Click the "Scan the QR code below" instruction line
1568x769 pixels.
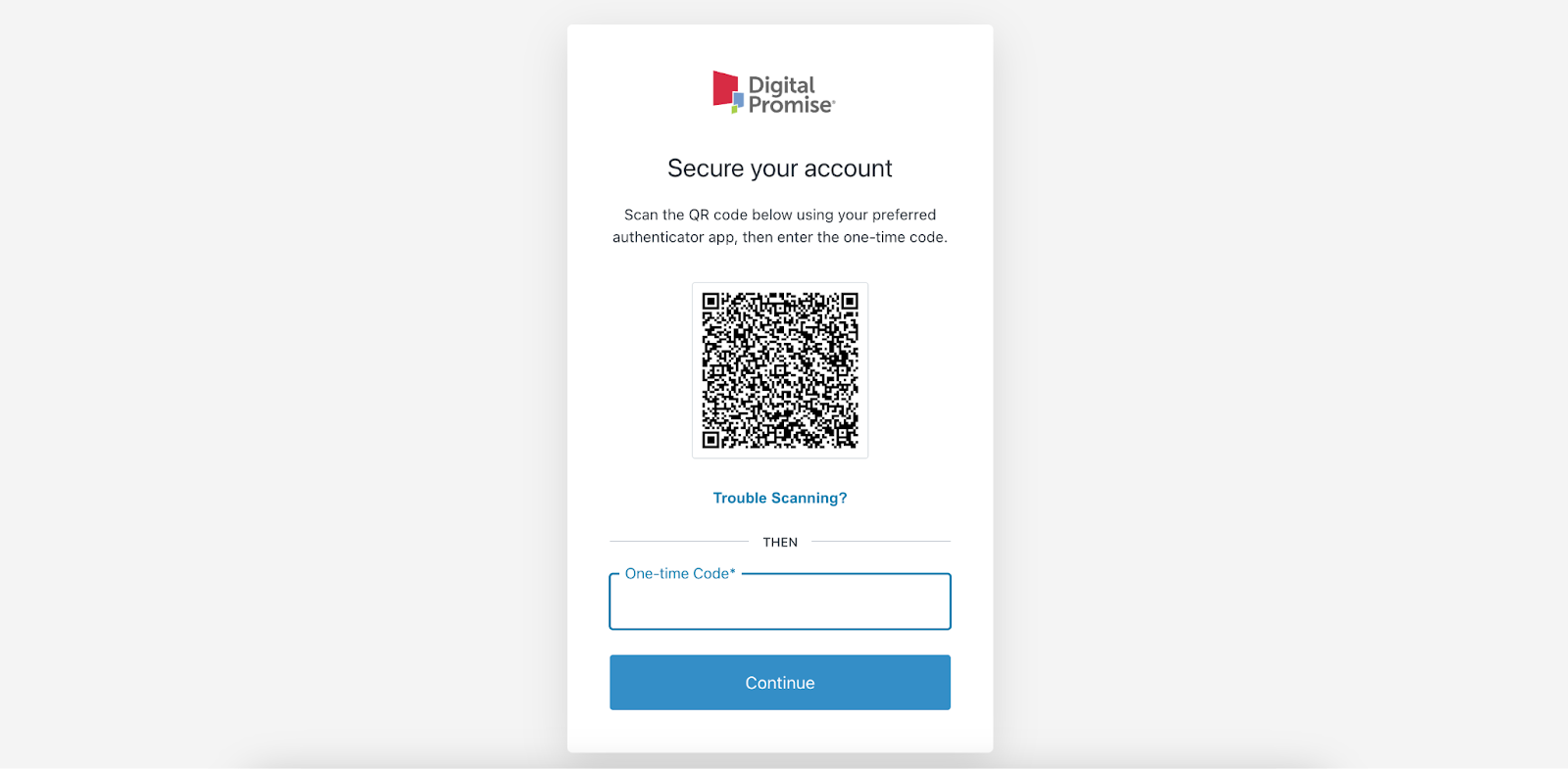780,215
